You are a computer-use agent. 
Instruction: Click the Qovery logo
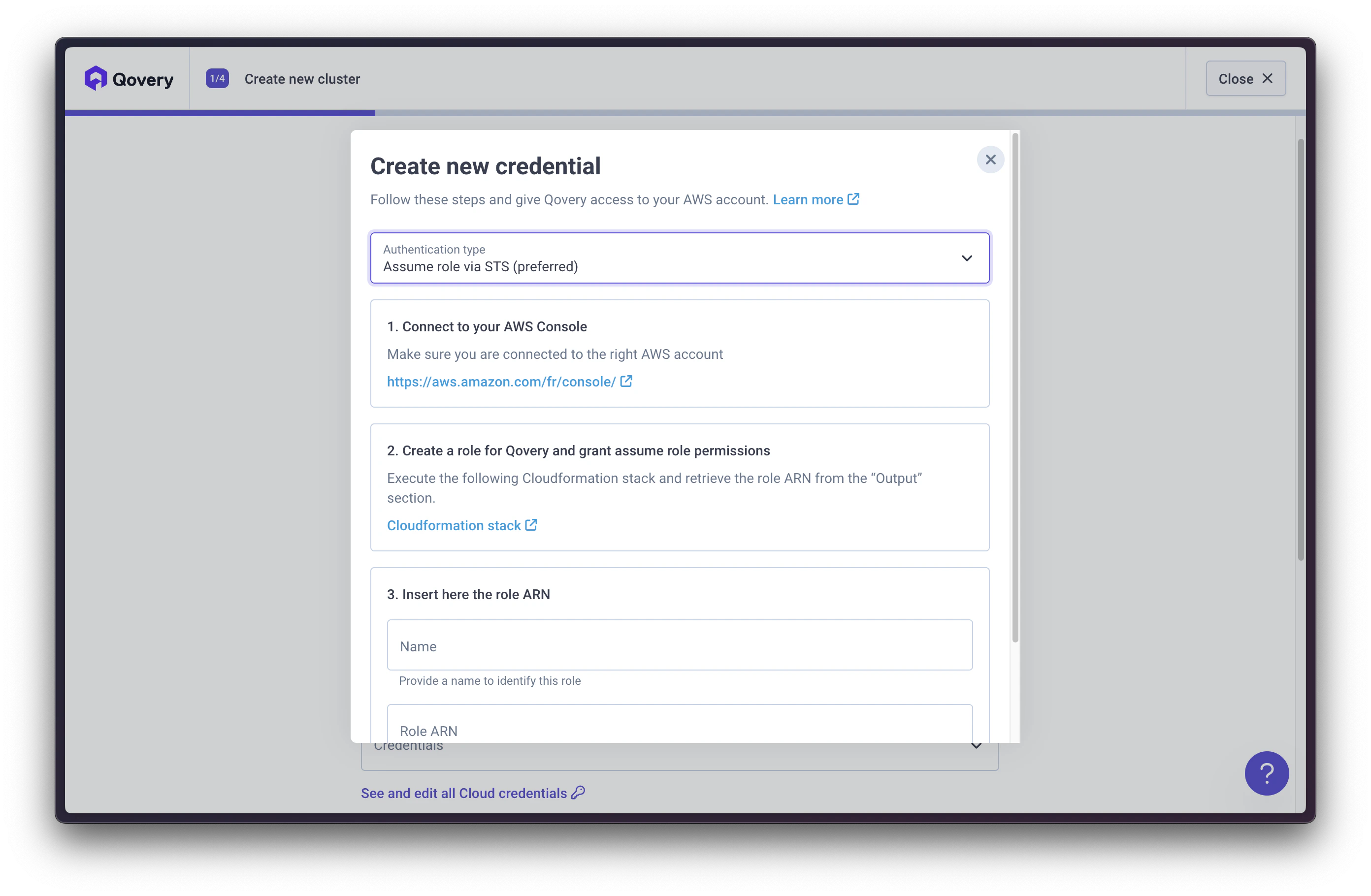(129, 78)
